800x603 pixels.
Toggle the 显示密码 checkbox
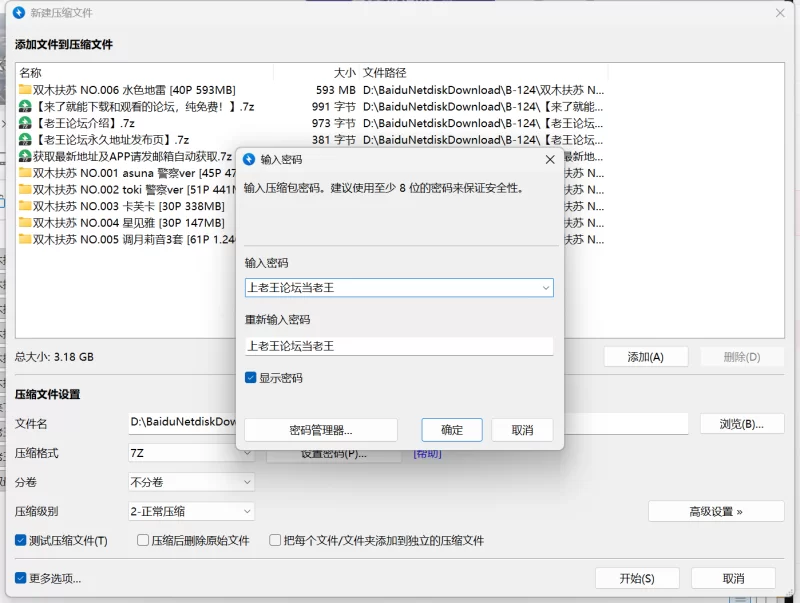251,378
